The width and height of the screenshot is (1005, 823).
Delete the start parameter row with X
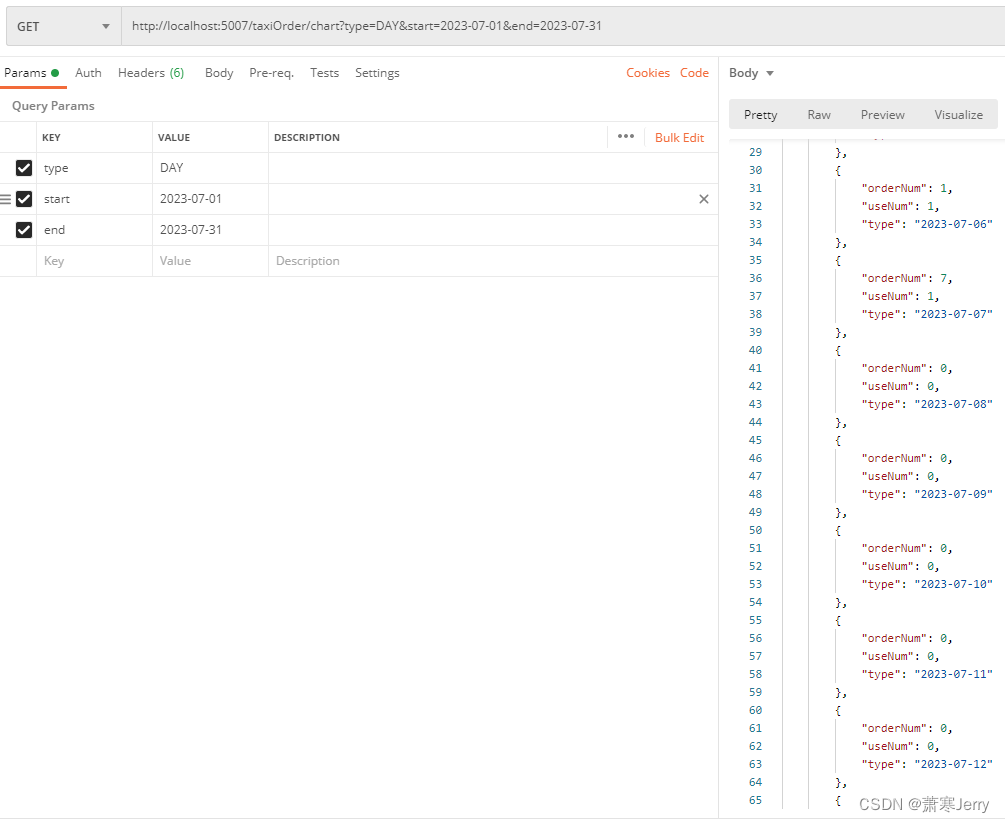point(704,199)
